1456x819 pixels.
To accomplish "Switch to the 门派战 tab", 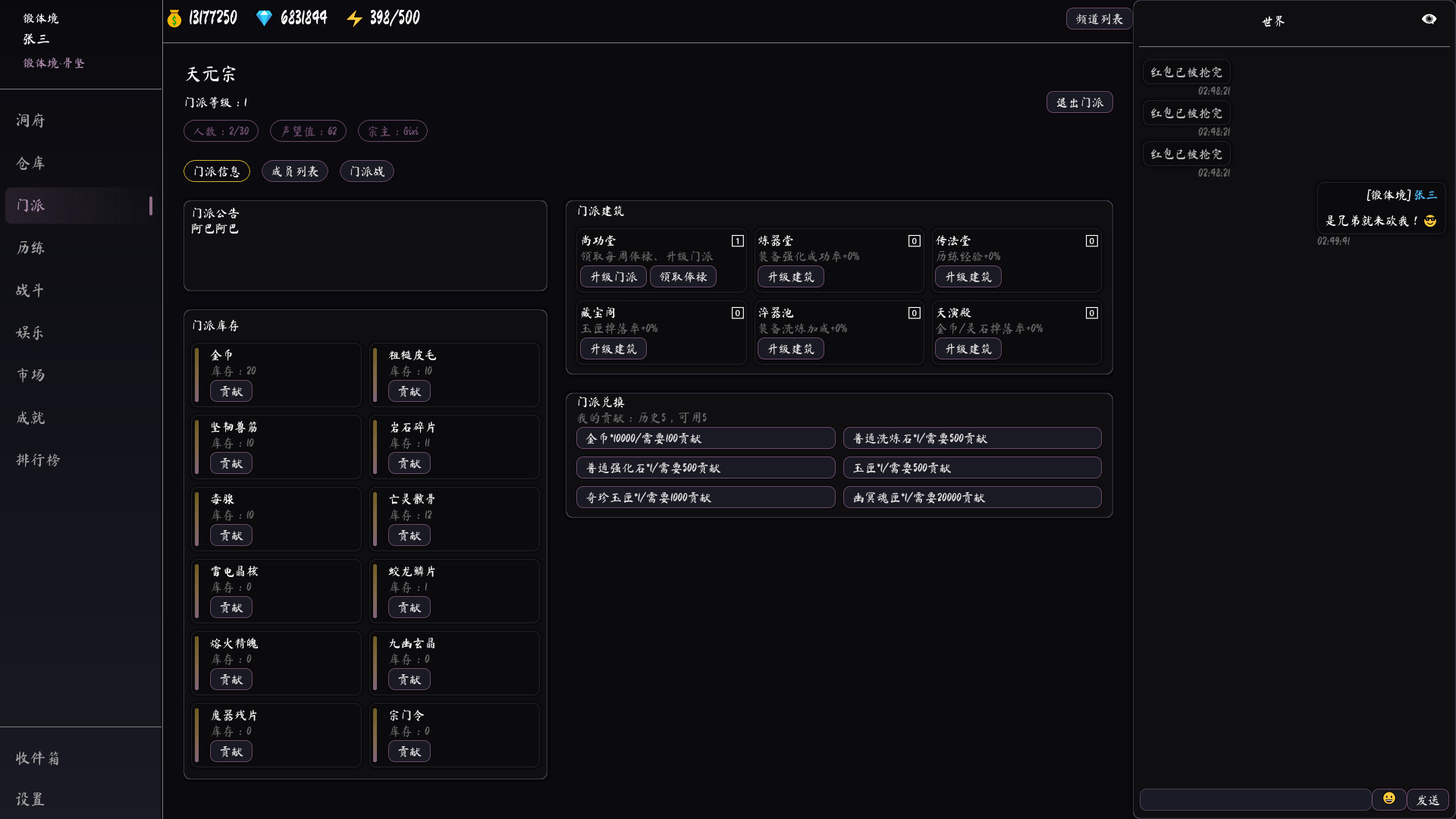I will click(366, 171).
